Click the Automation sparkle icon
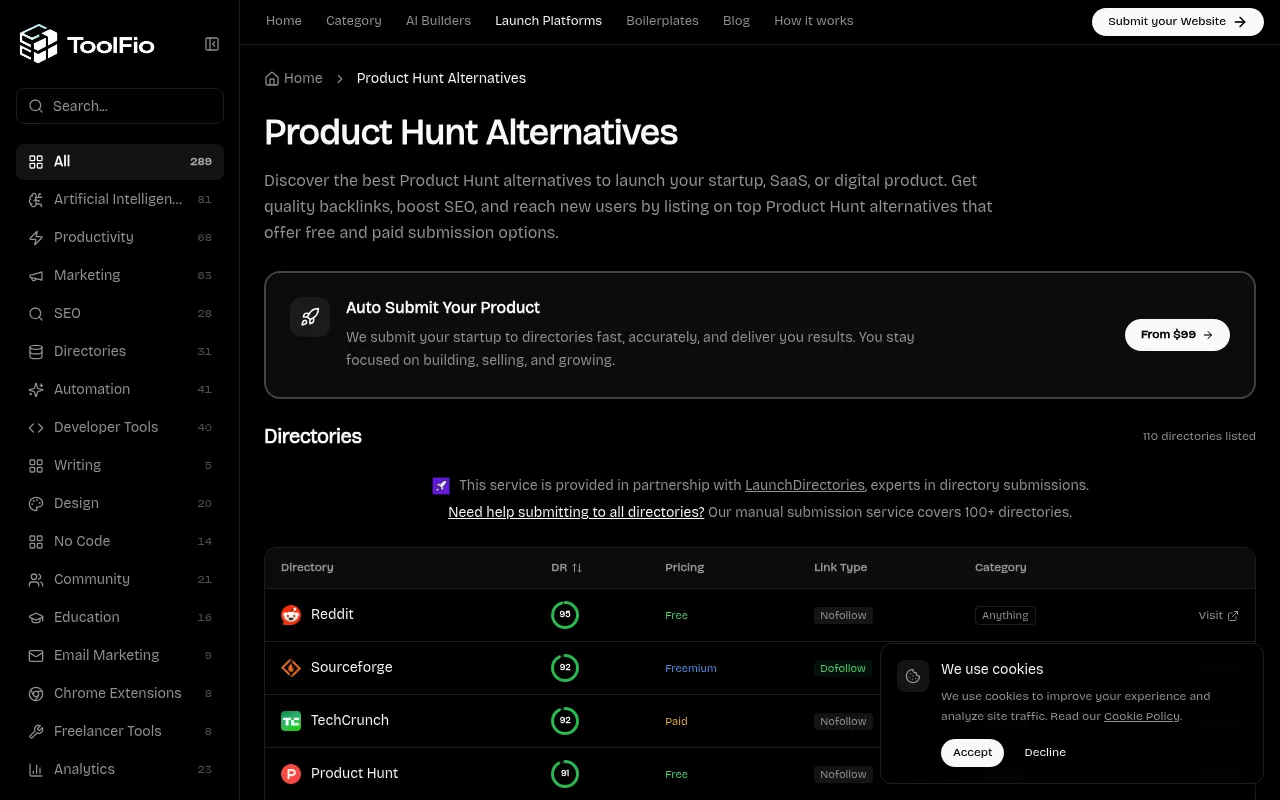 pos(36,390)
